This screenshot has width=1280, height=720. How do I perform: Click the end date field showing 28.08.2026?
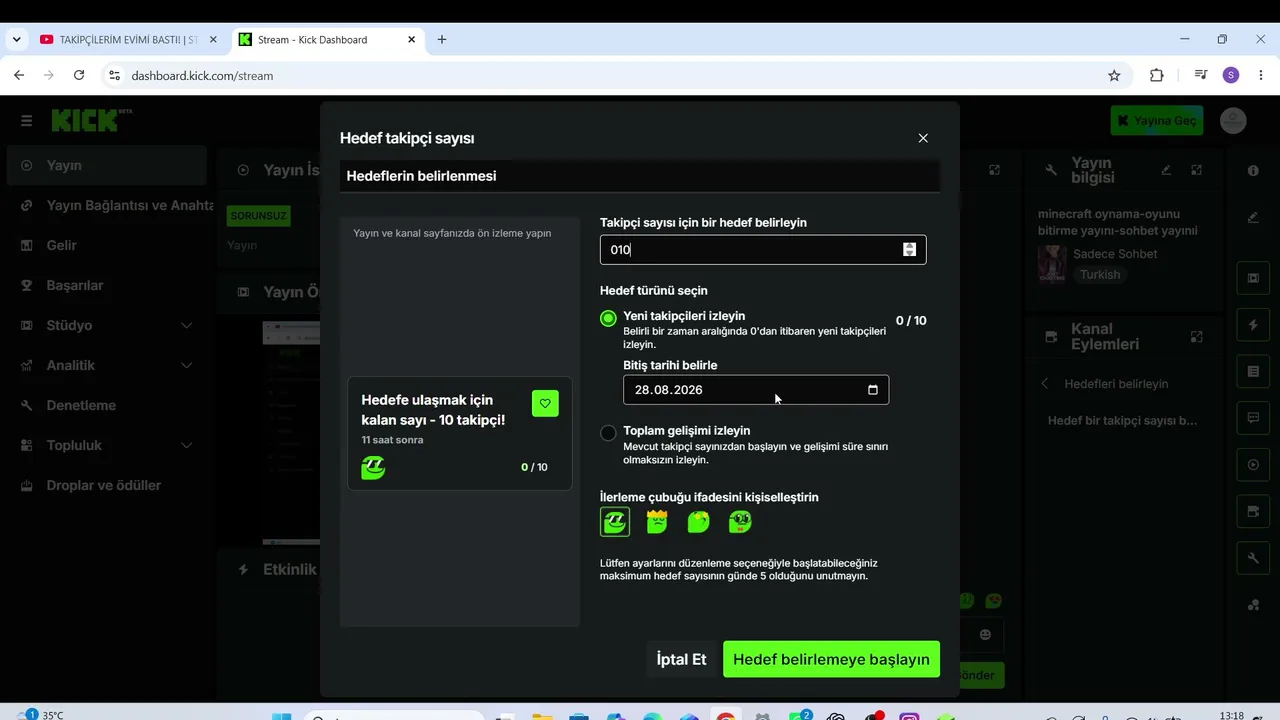756,390
